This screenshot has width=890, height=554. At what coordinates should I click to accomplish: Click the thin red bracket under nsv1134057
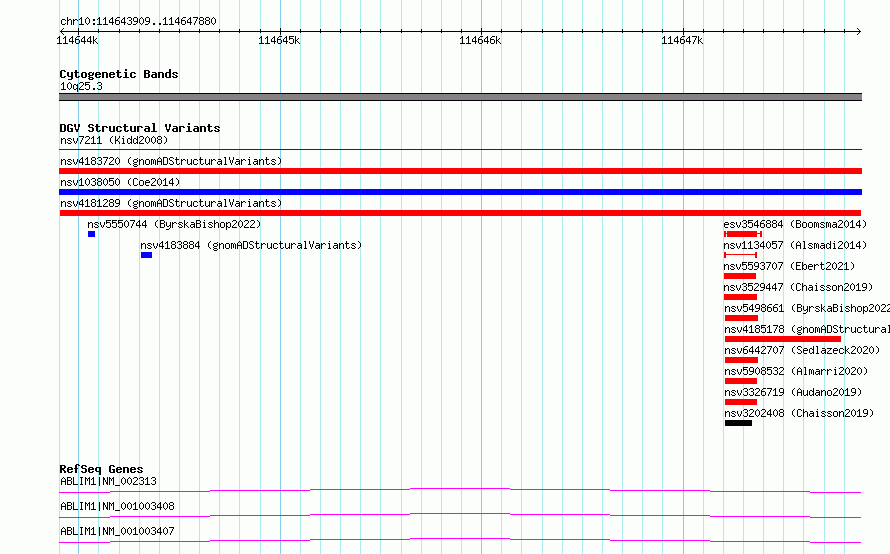pos(741,255)
